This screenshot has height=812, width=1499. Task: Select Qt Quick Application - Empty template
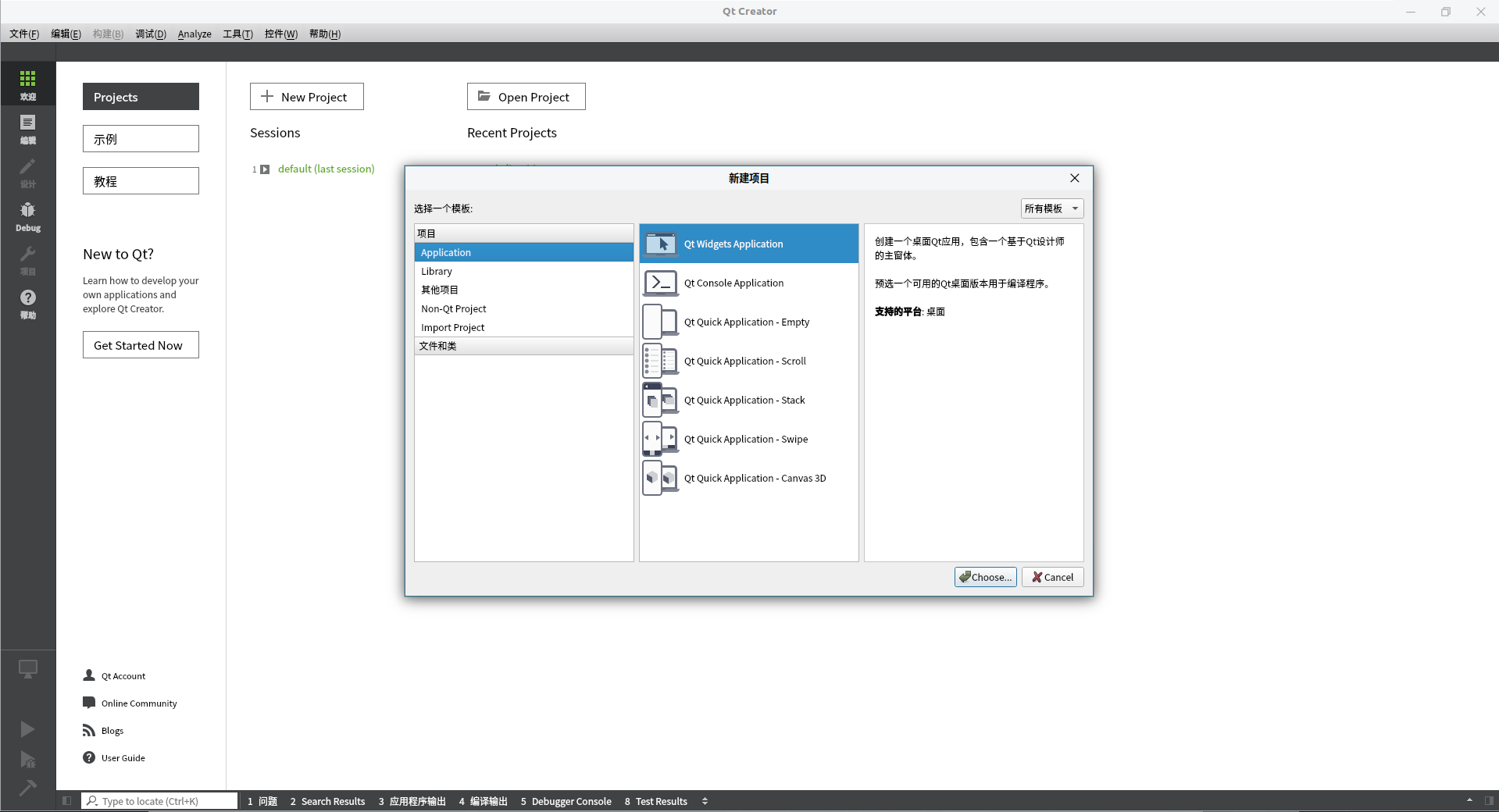click(749, 322)
